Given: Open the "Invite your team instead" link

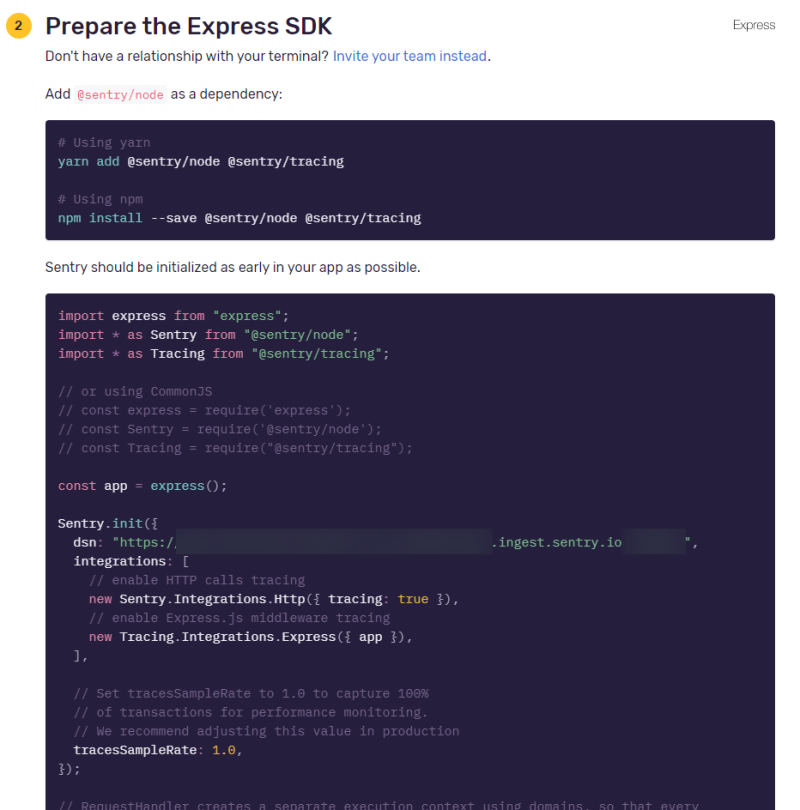Looking at the screenshot, I should pos(410,56).
